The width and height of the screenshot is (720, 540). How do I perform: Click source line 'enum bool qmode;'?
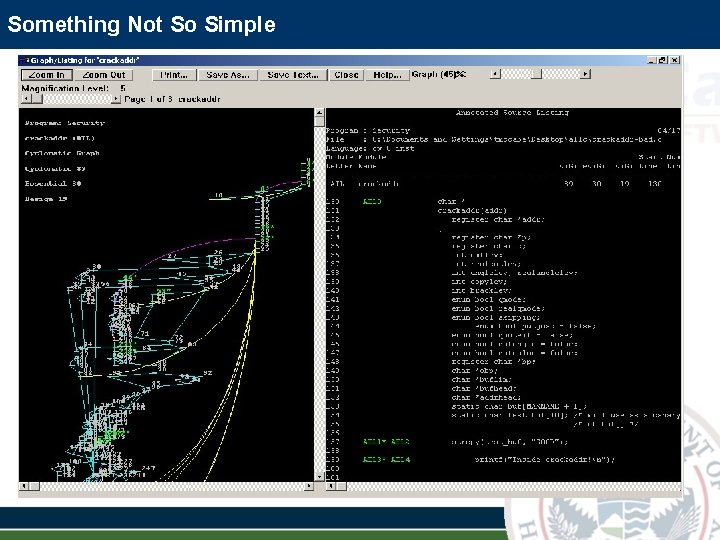click(489, 299)
